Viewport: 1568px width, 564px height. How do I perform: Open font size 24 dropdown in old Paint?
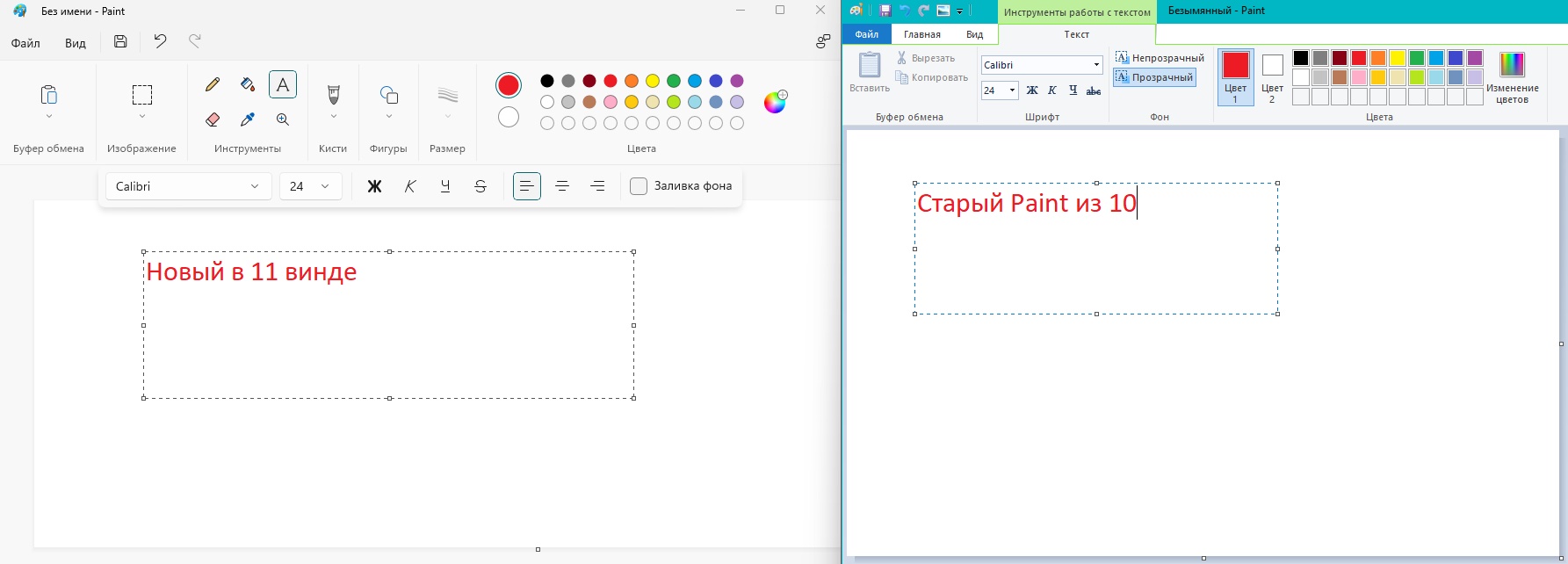[x=1012, y=90]
